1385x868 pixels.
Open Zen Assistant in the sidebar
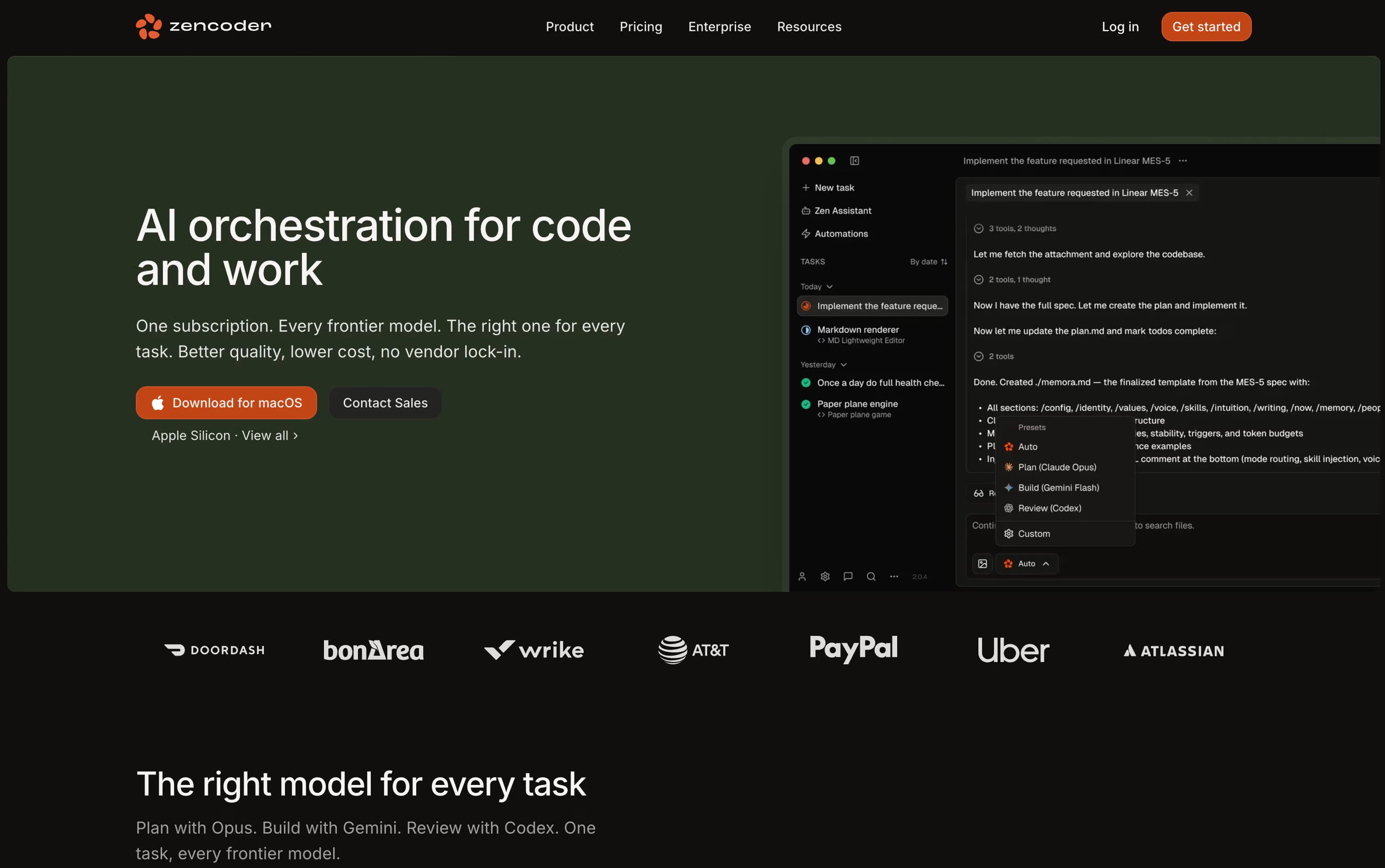[837, 211]
